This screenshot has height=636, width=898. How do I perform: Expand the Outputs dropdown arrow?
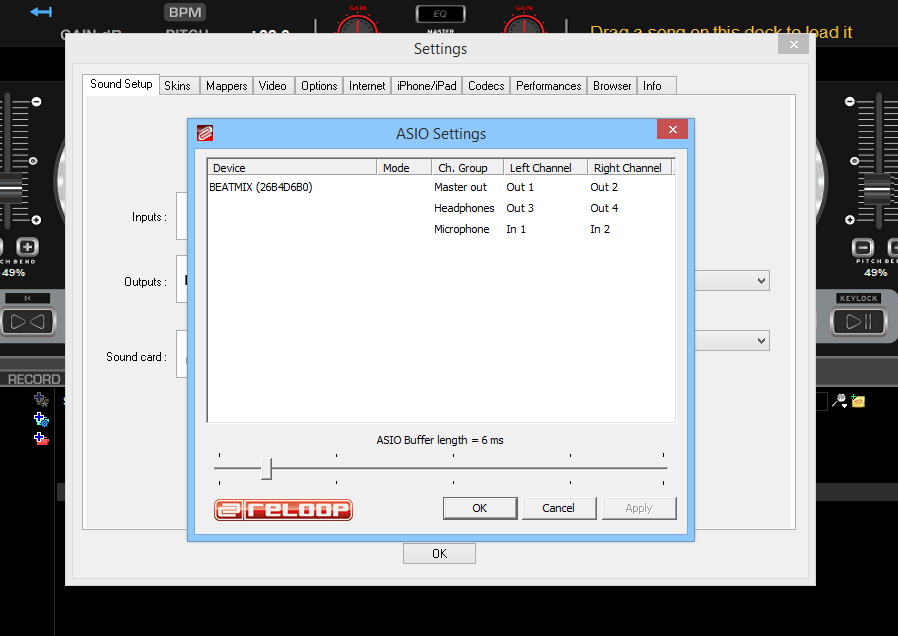(761, 282)
